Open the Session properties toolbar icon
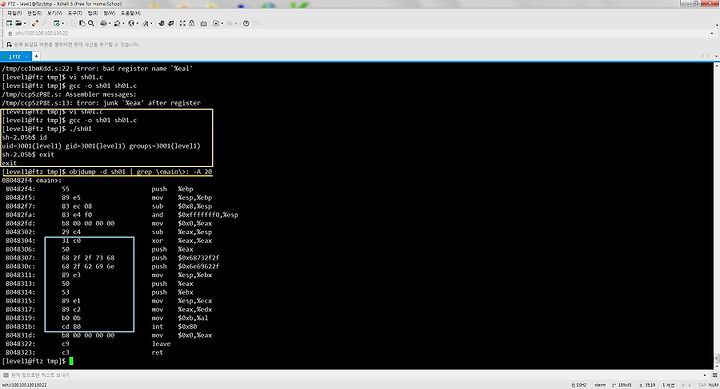 click(x=56, y=23)
